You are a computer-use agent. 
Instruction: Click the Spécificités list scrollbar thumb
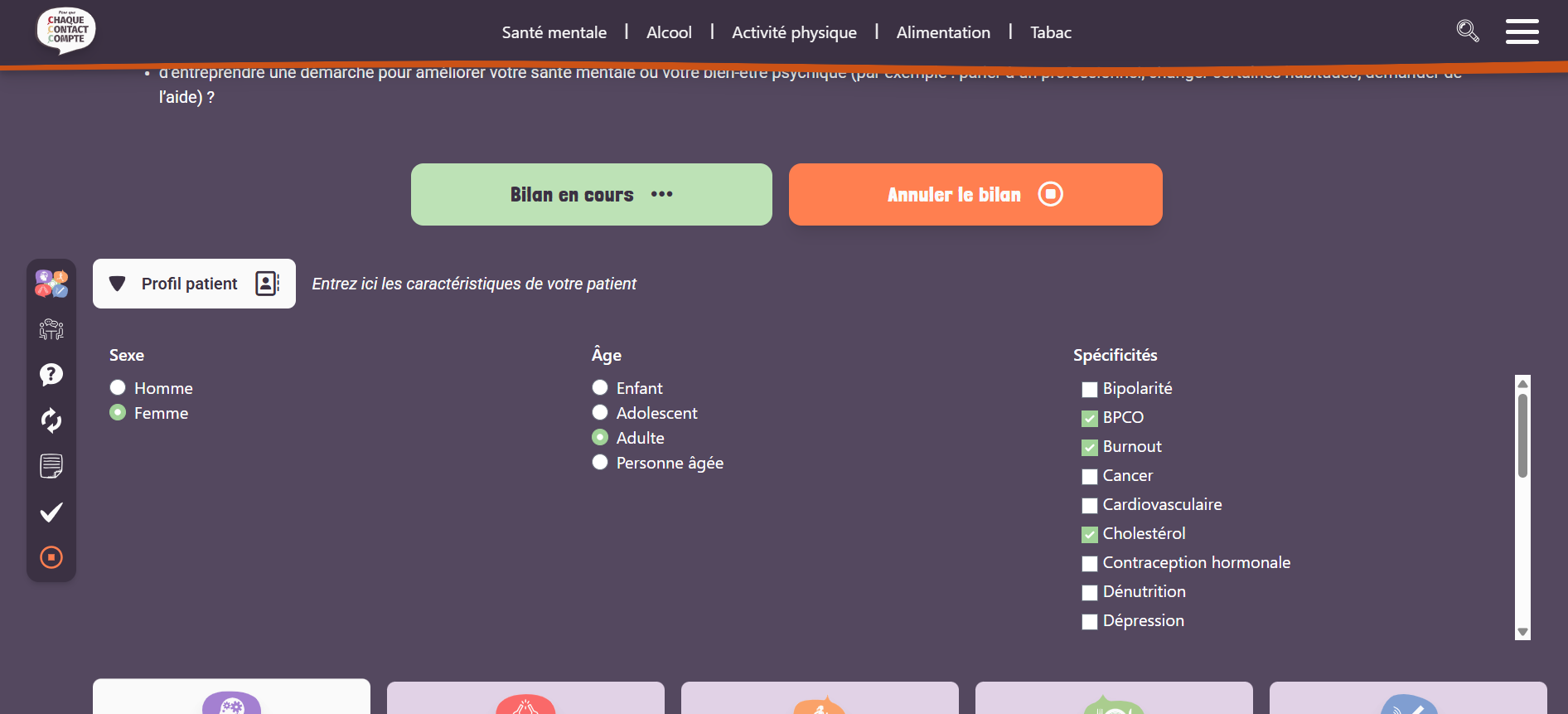[1522, 435]
